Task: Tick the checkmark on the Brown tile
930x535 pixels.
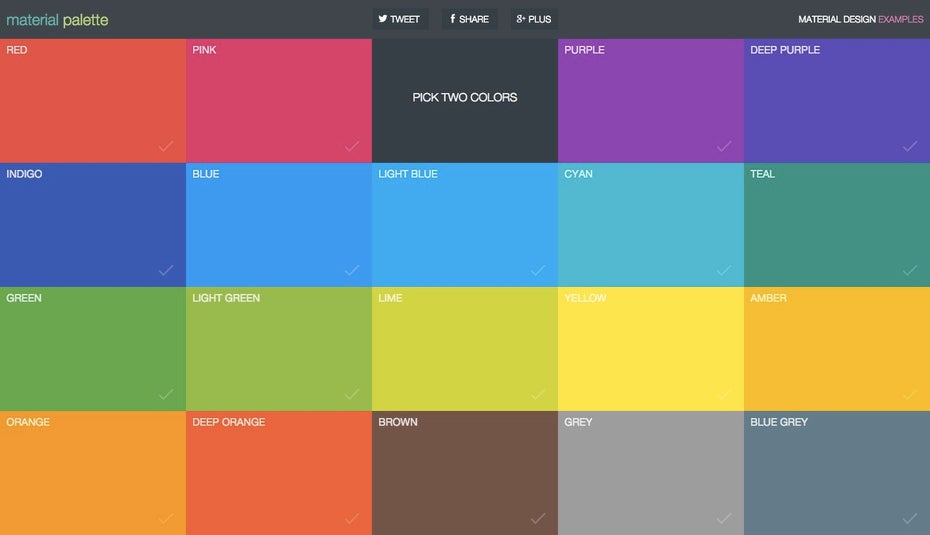Action: click(x=538, y=518)
